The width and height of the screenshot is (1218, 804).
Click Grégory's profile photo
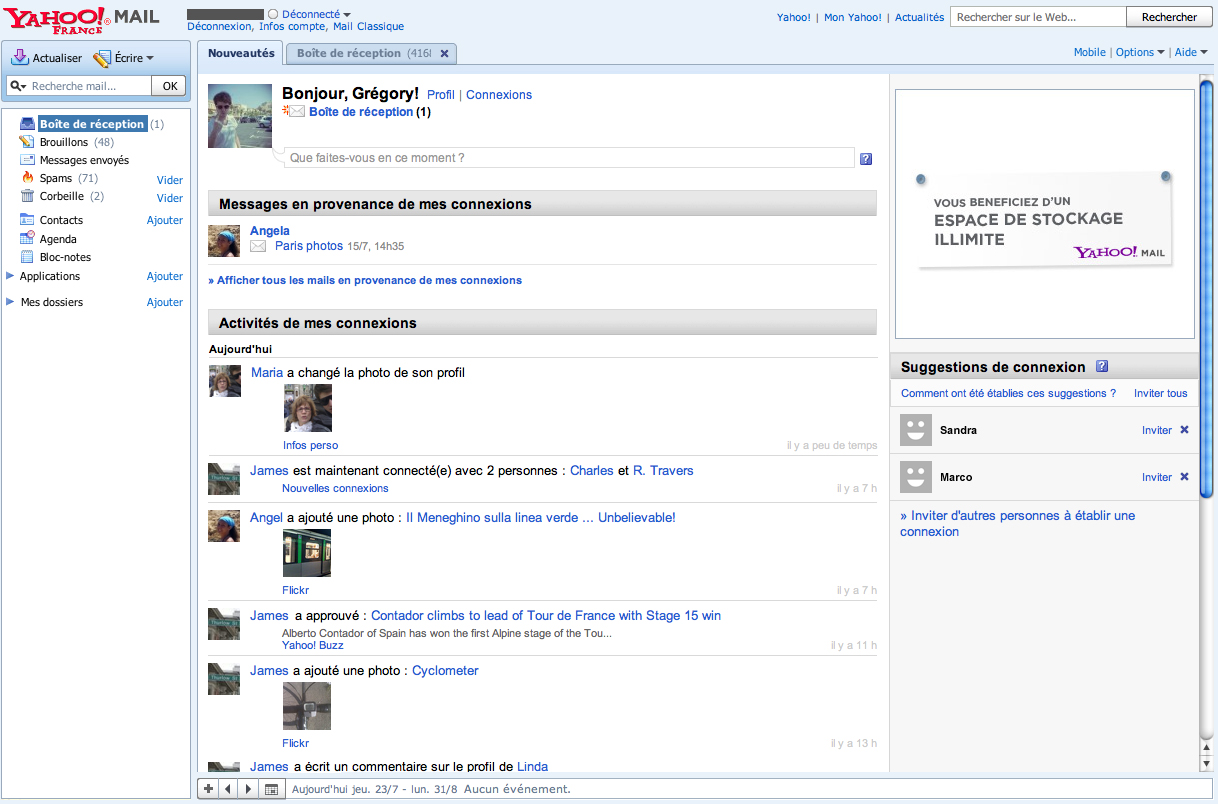240,116
